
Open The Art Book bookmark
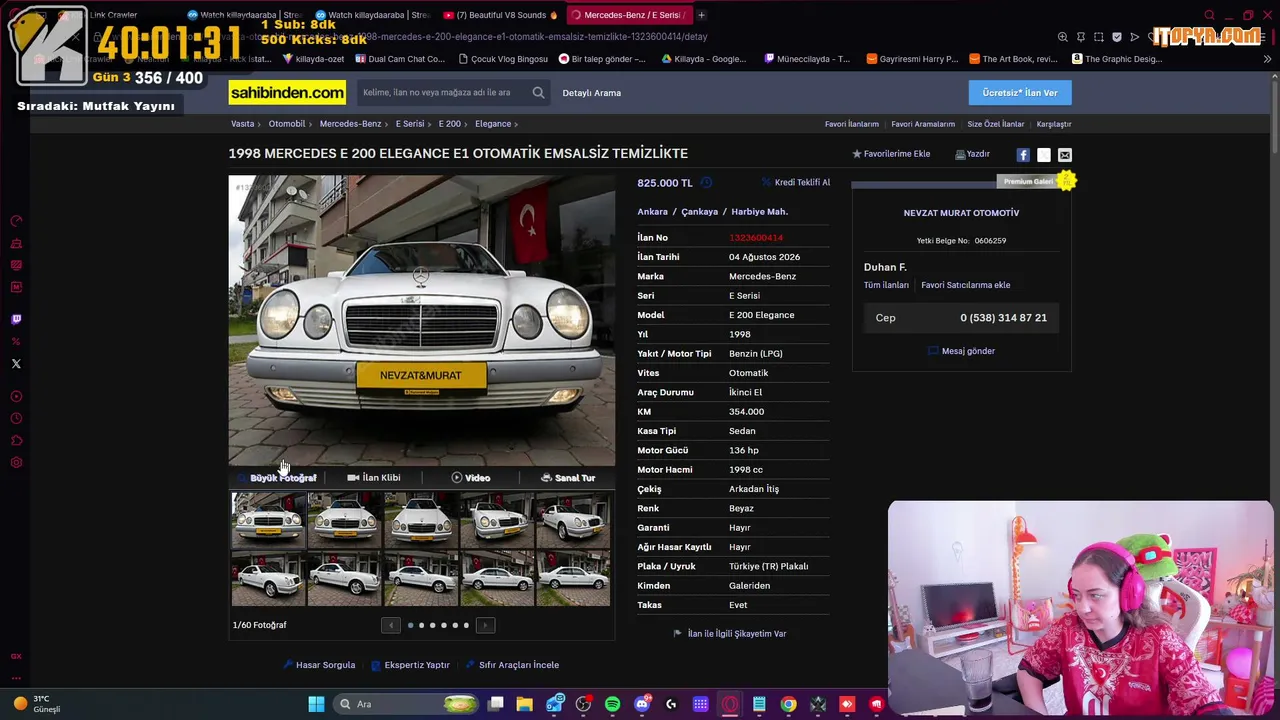pyautogui.click(x=1013, y=59)
